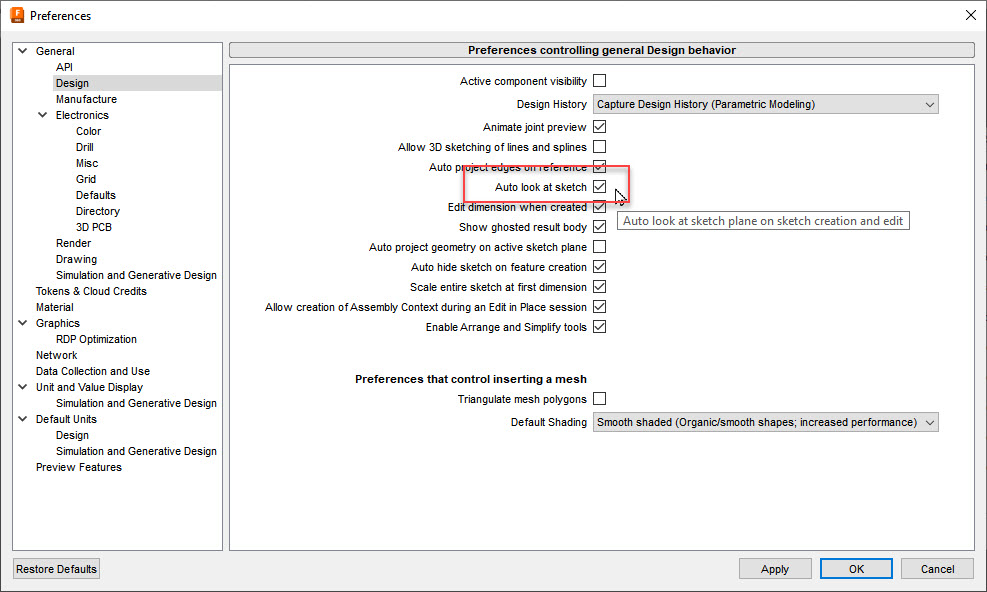Toggle Allow creation of Assembly Context checkbox
The height and width of the screenshot is (592, 987).
coord(599,307)
